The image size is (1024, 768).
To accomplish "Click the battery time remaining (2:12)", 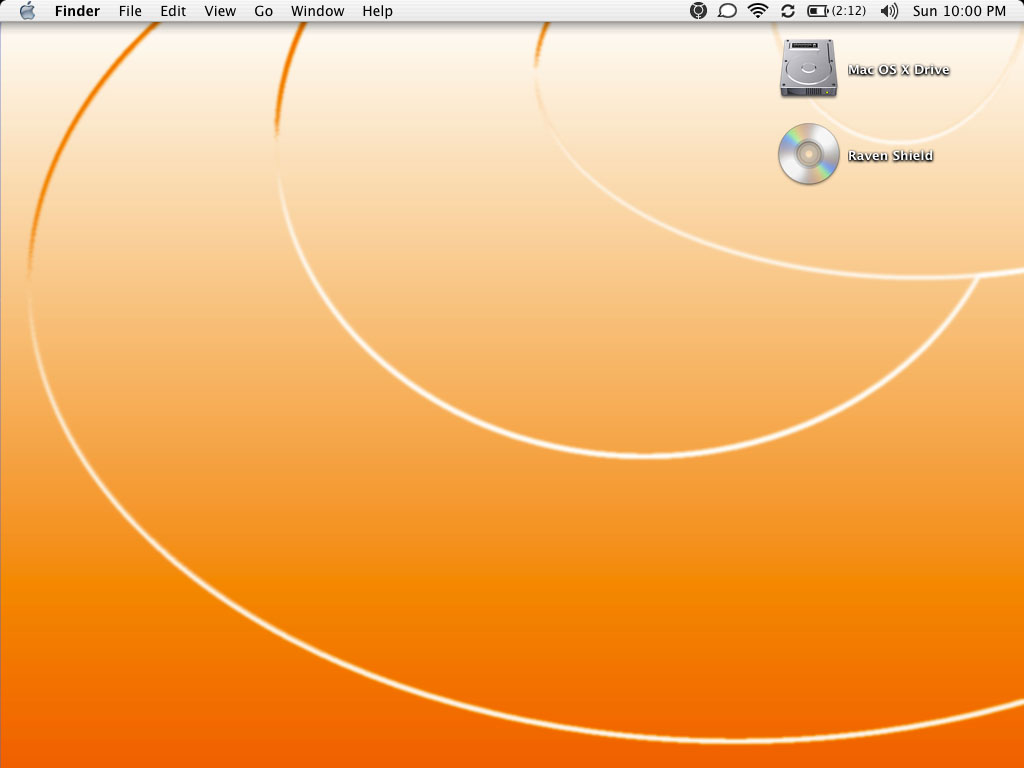I will click(x=848, y=11).
